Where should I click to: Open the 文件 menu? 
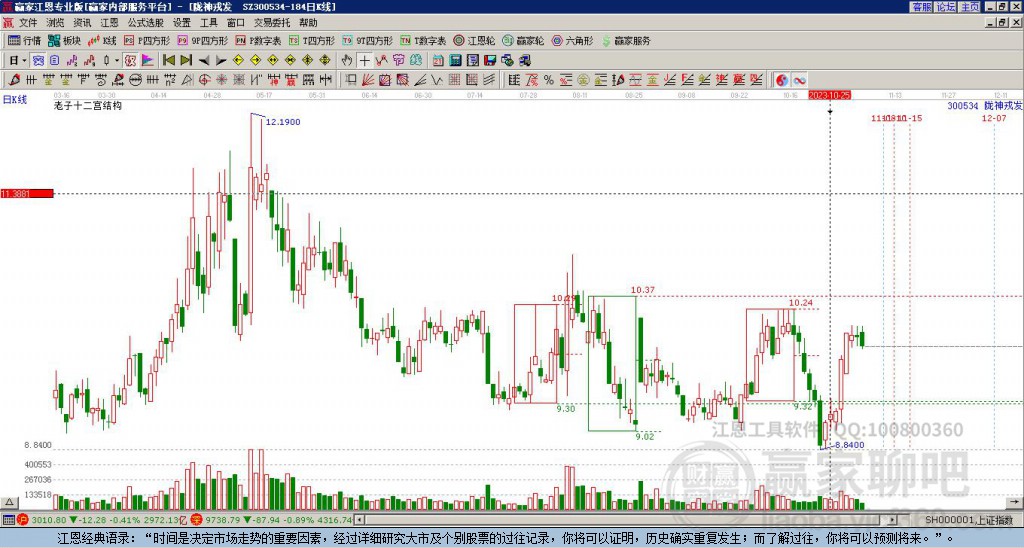tap(28, 23)
